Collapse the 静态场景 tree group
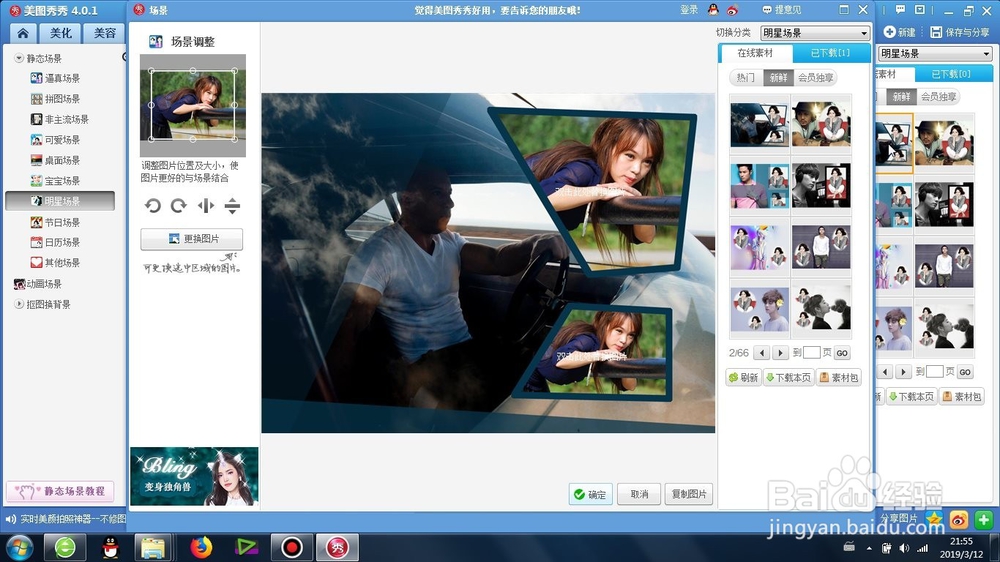The height and width of the screenshot is (562, 1000). click(19, 58)
